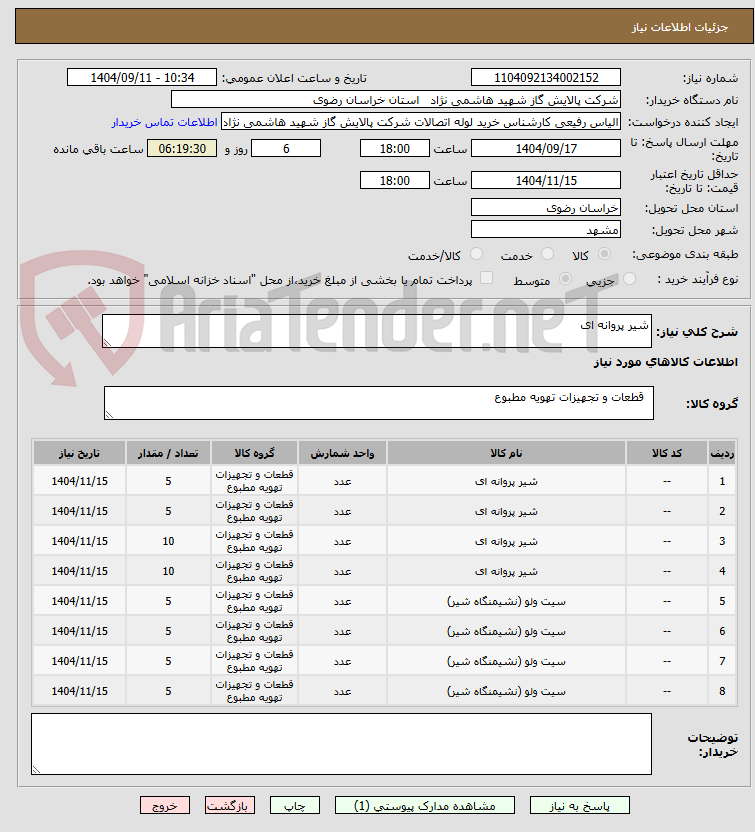Toggle the اسناد خزانه اسلامی payment checkbox
Image resolution: width=755 pixels, height=832 pixels.
(x=486, y=278)
